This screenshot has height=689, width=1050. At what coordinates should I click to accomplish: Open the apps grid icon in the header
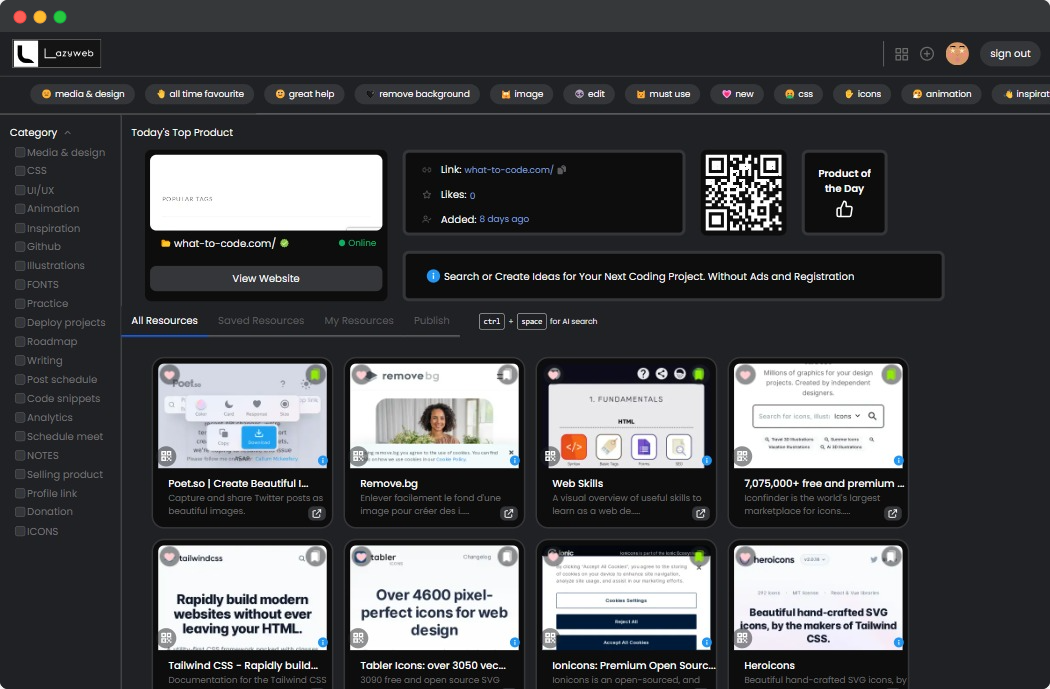coord(902,54)
